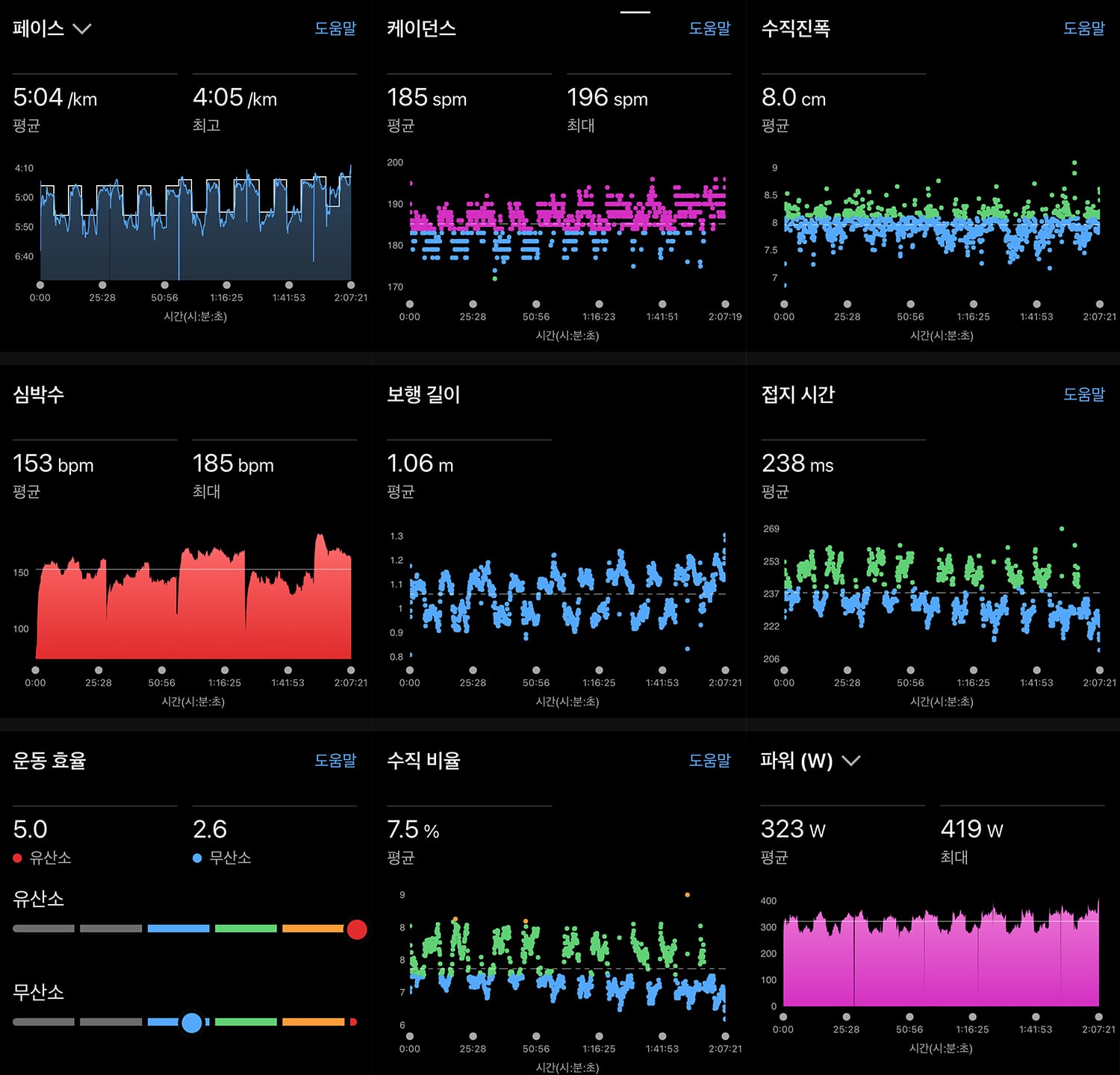This screenshot has width=1120, height=1075.
Task: Open the 보행 길이 scatter chart
Action: [x=567, y=596]
